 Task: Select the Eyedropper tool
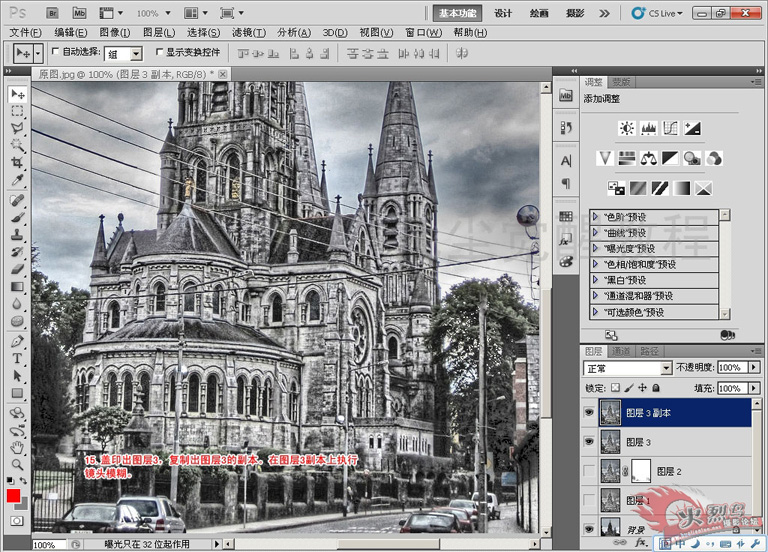click(18, 180)
